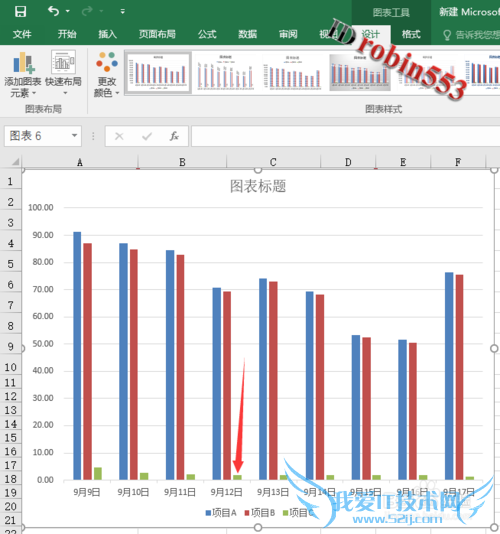
Task: Open the Undo history dropdown arrow
Action: (x=68, y=12)
